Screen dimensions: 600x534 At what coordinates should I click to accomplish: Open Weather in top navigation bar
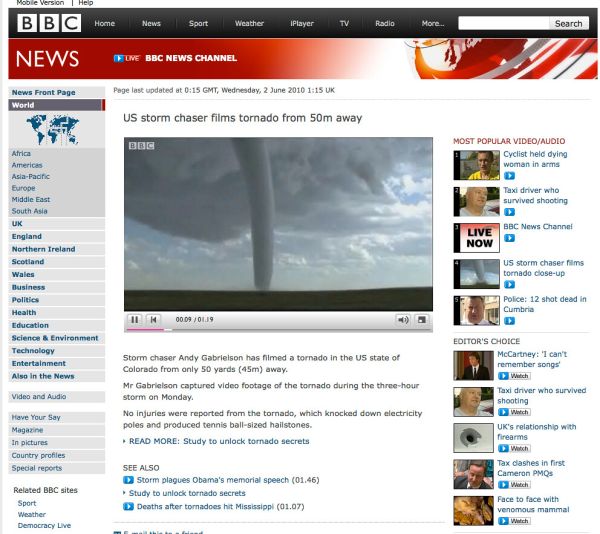click(x=249, y=23)
